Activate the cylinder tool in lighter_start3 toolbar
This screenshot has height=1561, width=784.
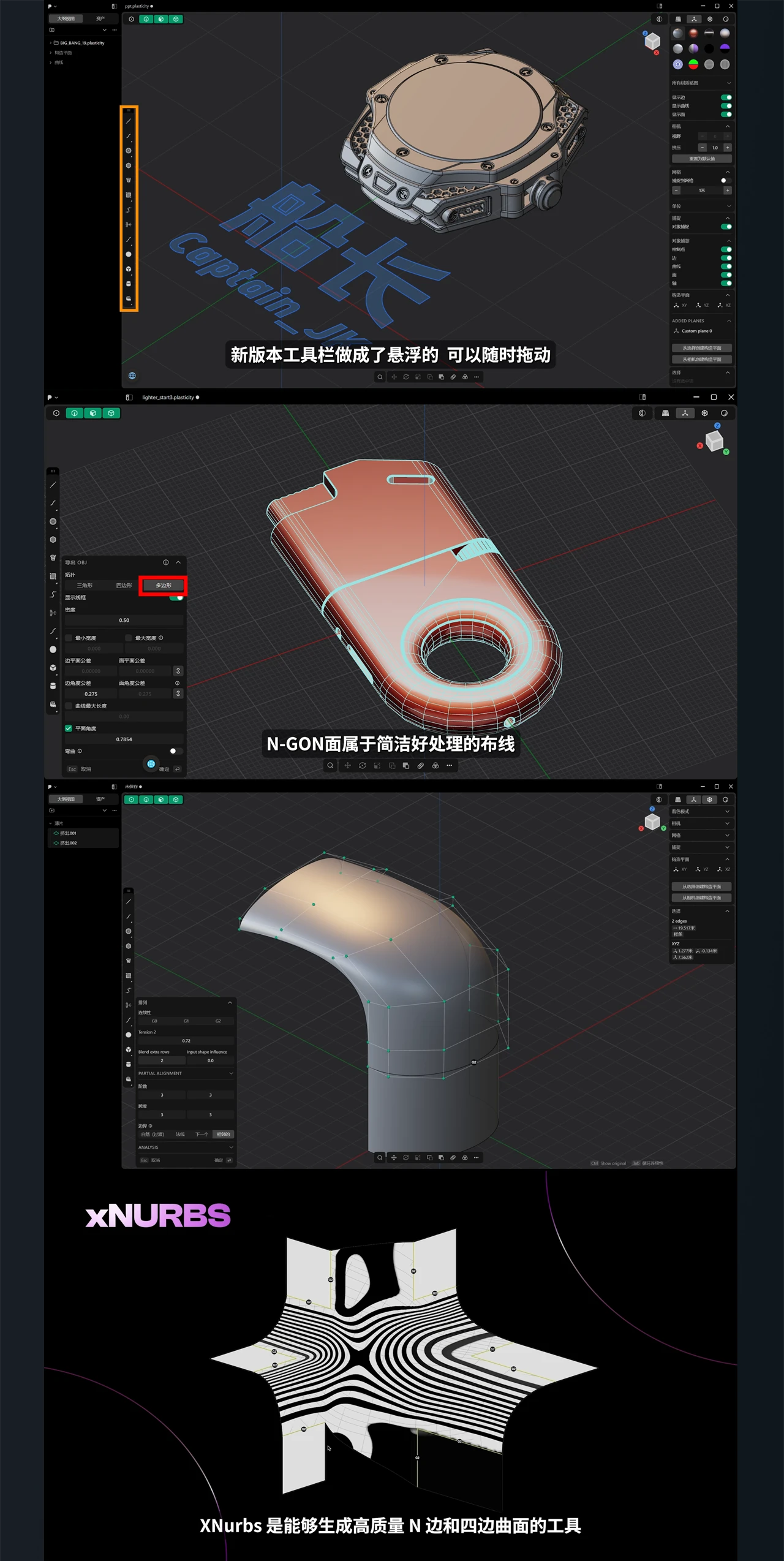53,686
